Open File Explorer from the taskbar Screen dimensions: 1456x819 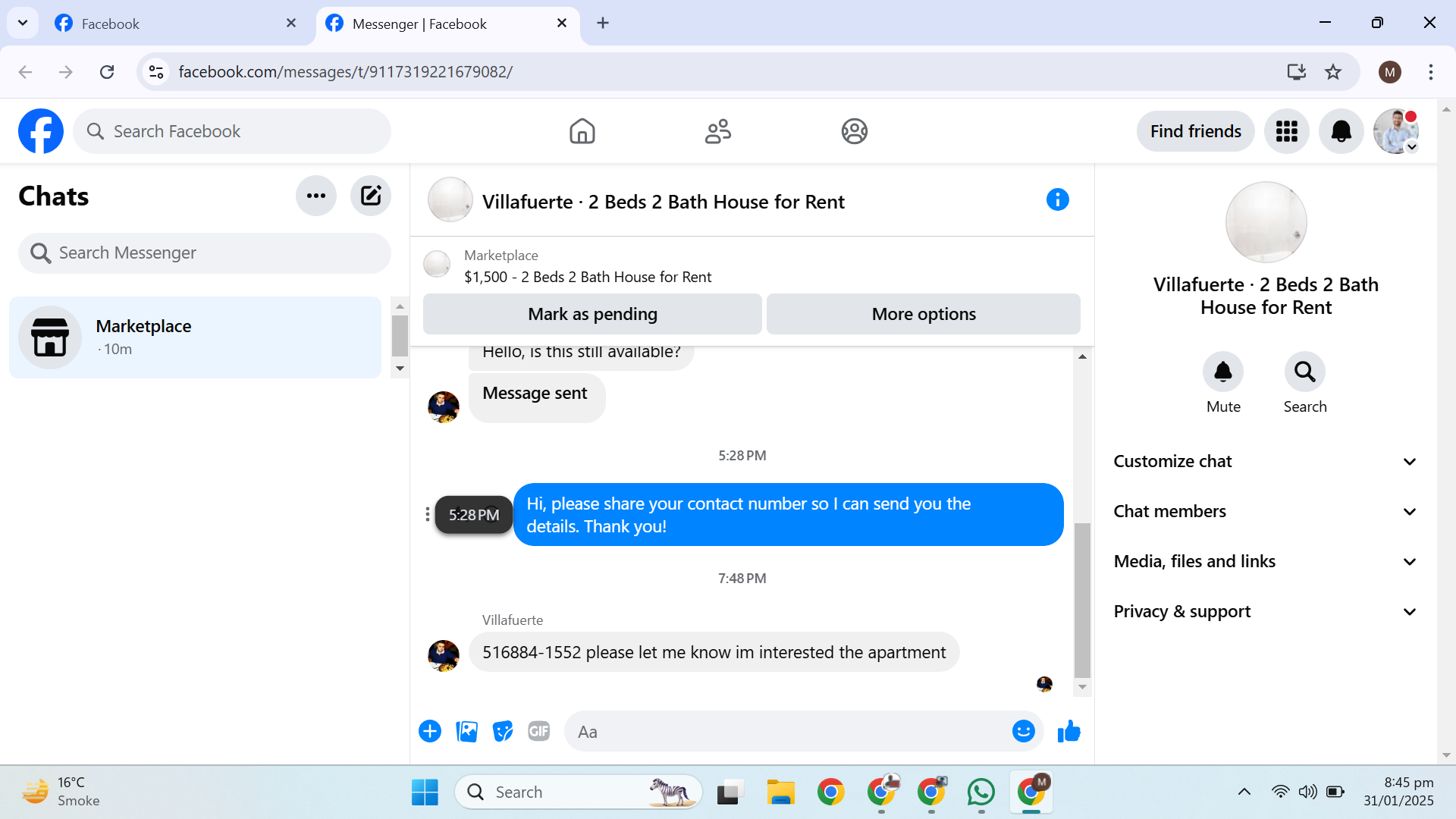click(780, 792)
